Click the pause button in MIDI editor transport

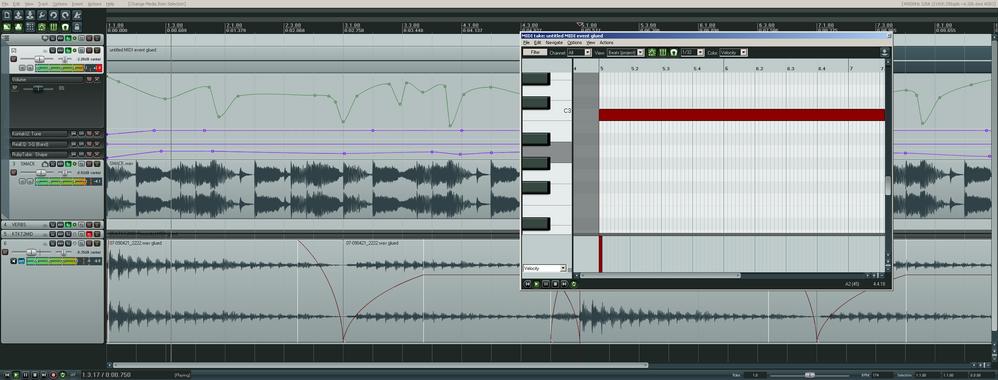coord(545,283)
